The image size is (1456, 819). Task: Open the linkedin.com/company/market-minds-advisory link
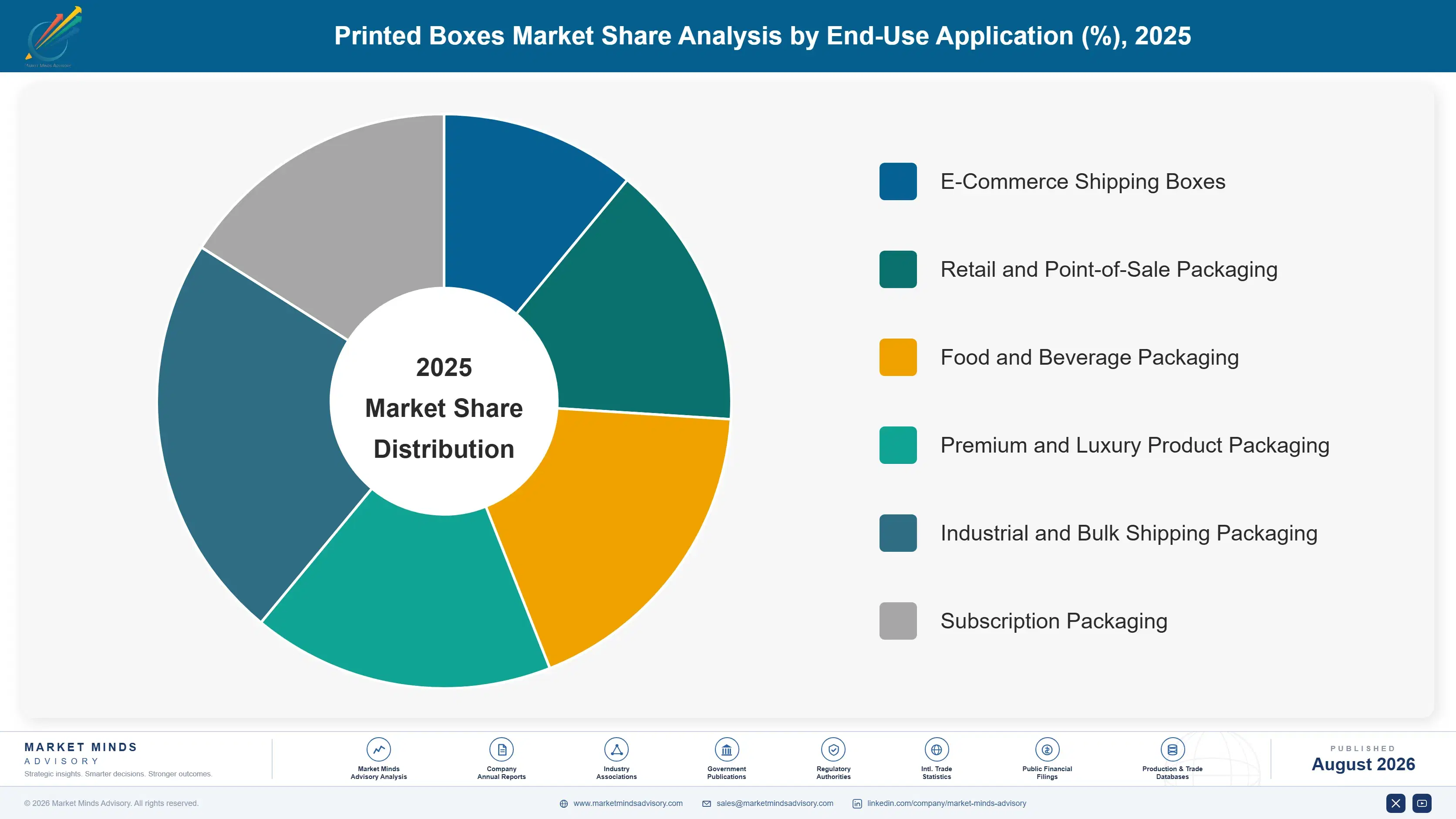[x=947, y=803]
